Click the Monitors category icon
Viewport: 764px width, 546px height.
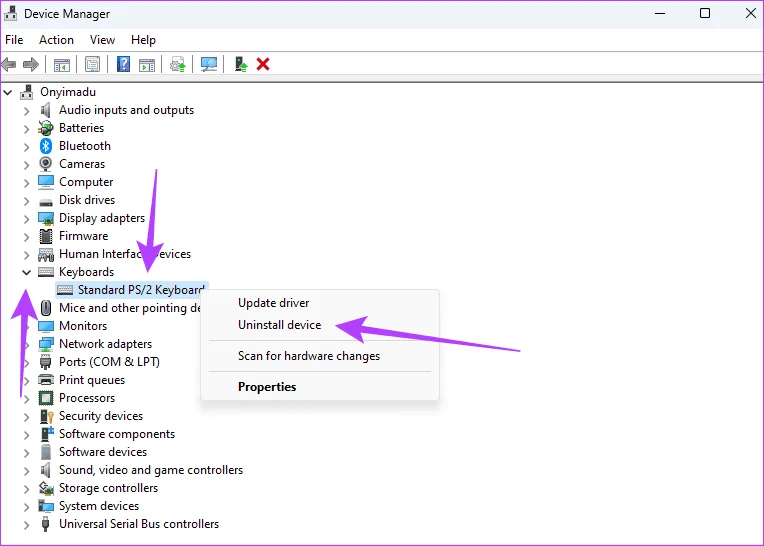tap(46, 326)
